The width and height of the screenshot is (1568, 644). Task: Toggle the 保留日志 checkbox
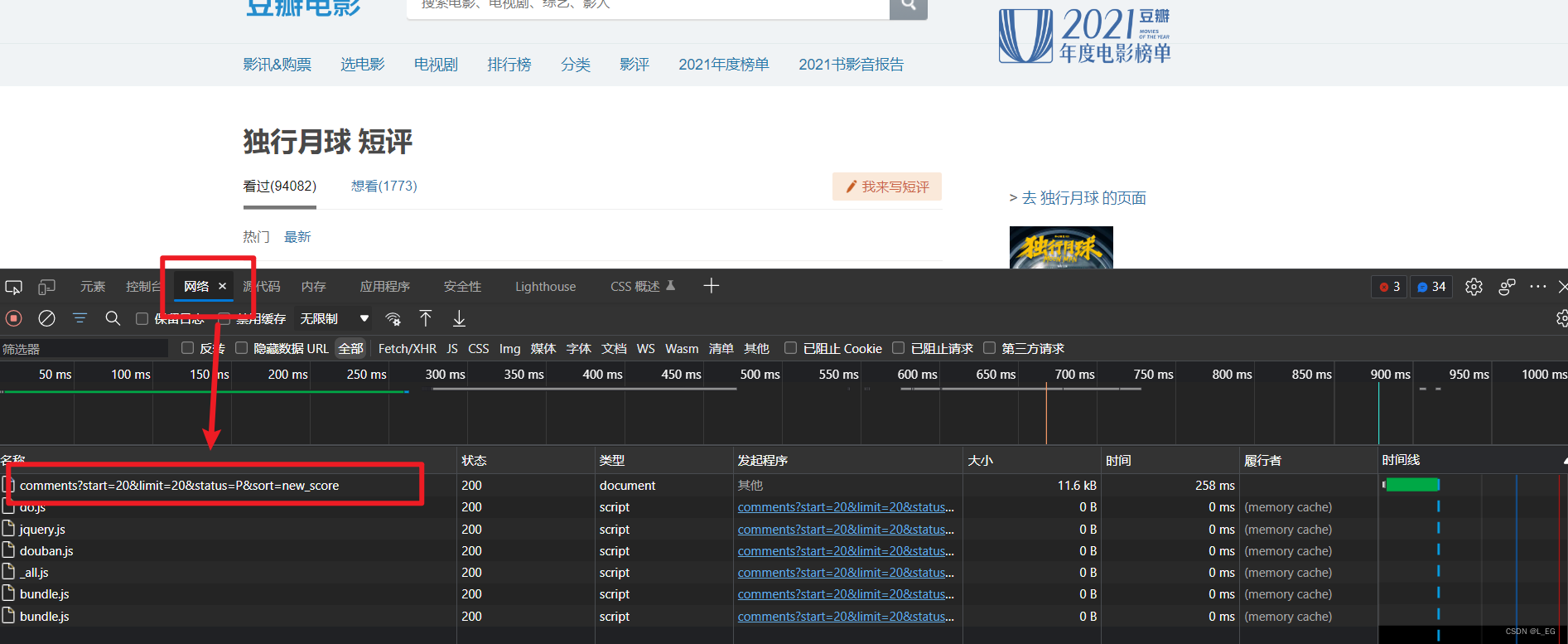pyautogui.click(x=142, y=318)
